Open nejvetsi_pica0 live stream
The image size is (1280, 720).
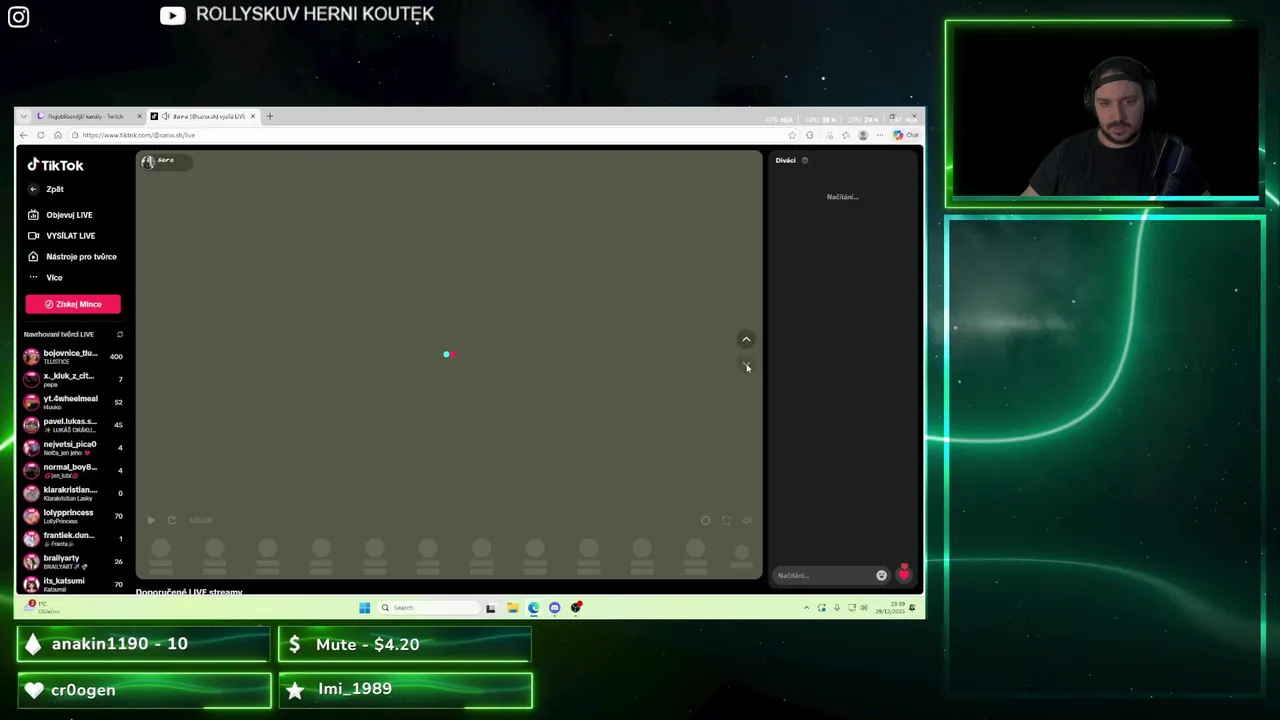pyautogui.click(x=73, y=447)
